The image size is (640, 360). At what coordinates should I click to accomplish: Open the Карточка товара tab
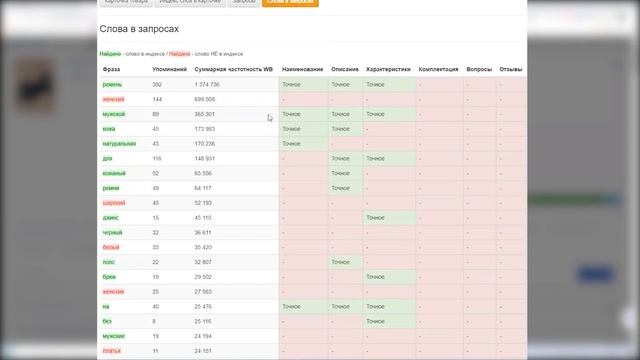[126, 2]
